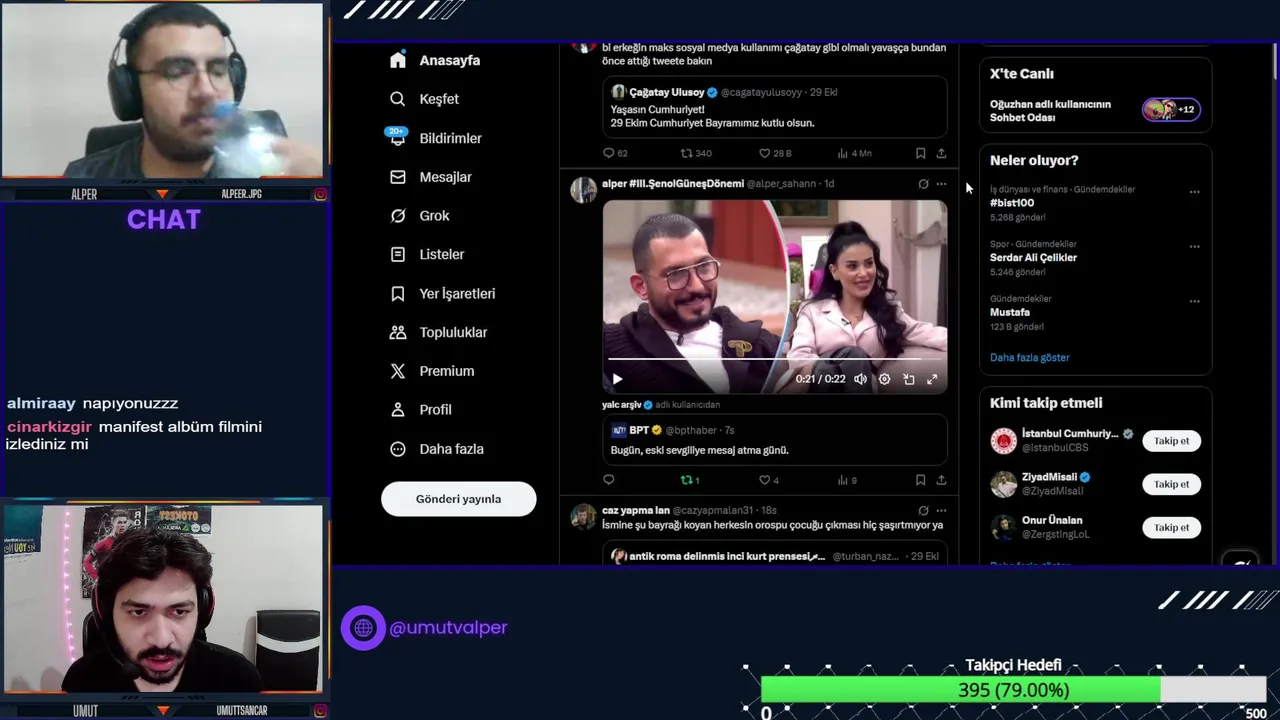Screen dimensions: 1280x720
Task: Open quoted BPT tweet
Action: click(775, 439)
